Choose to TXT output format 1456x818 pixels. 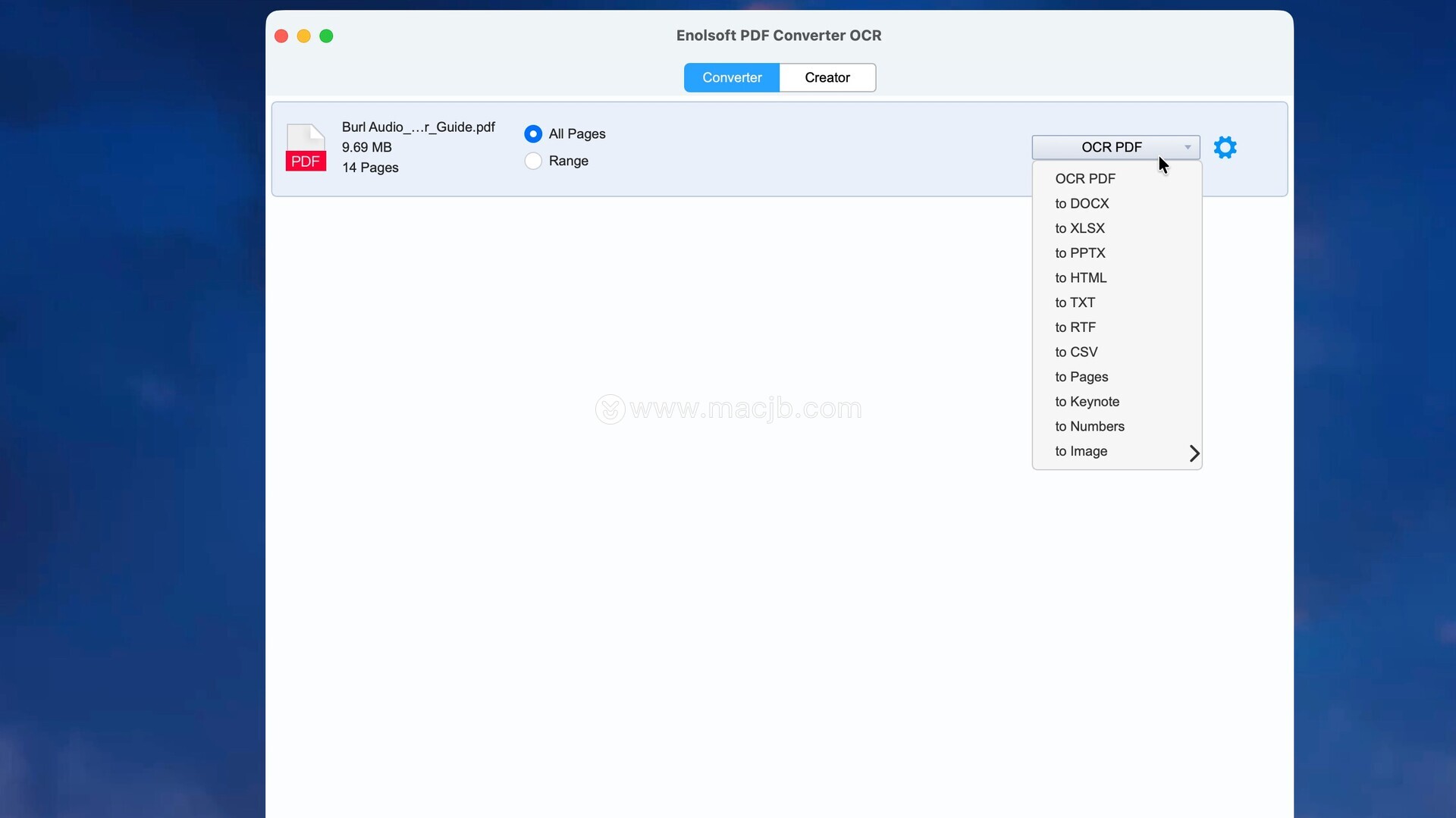[1075, 302]
